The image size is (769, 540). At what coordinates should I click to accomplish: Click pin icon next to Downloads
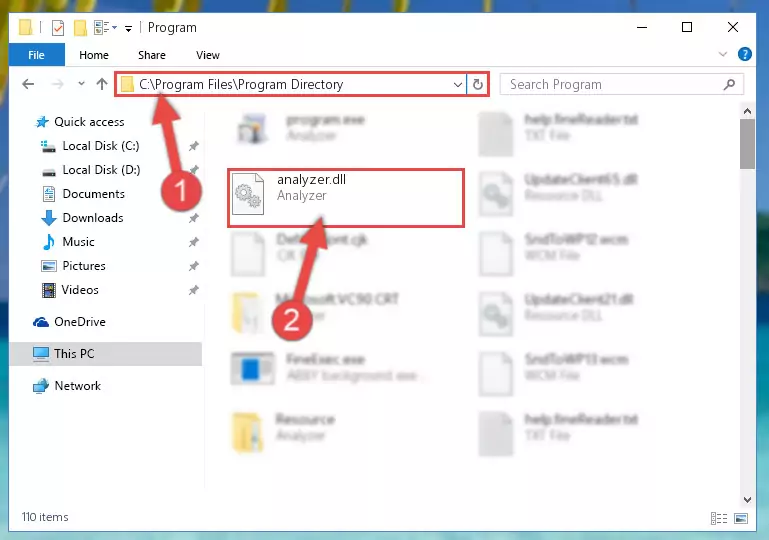tap(194, 218)
